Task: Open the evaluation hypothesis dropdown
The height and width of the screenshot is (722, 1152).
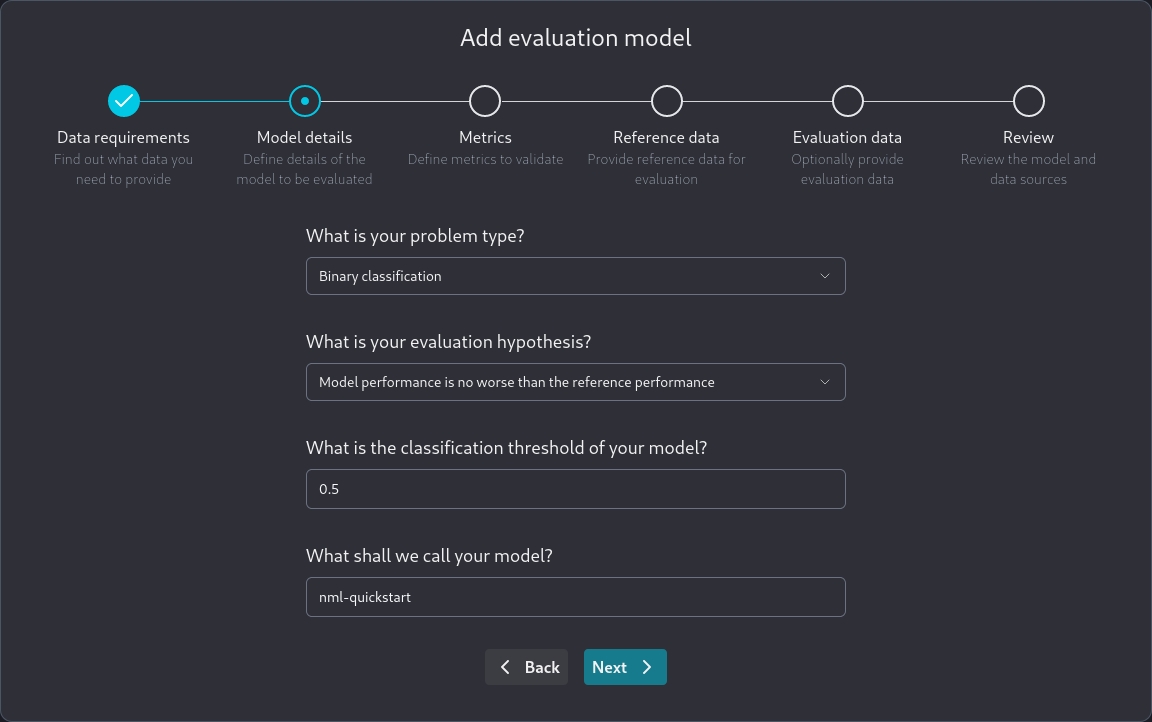Action: 575,382
